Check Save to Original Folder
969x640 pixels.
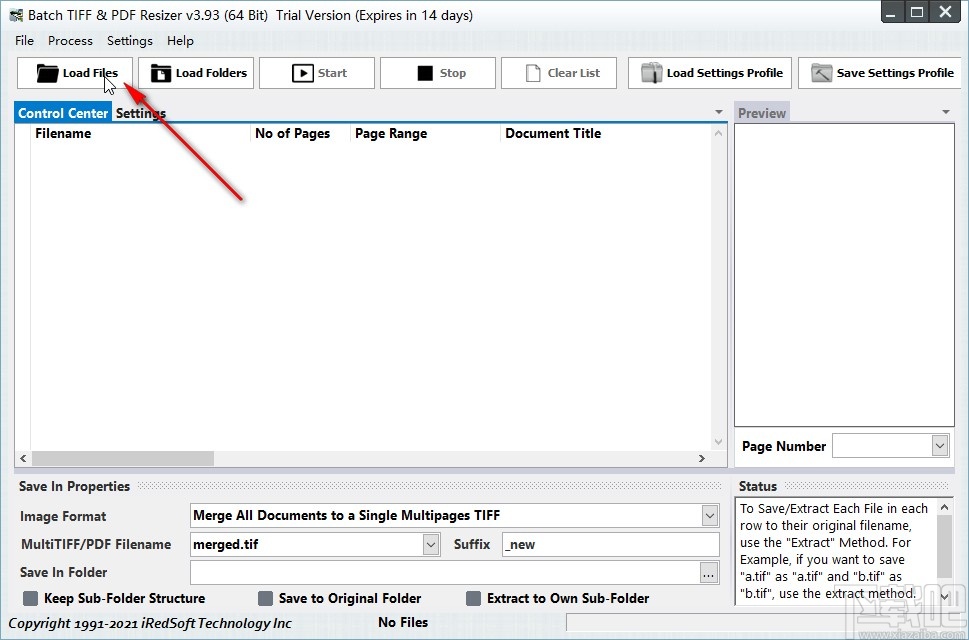point(265,598)
